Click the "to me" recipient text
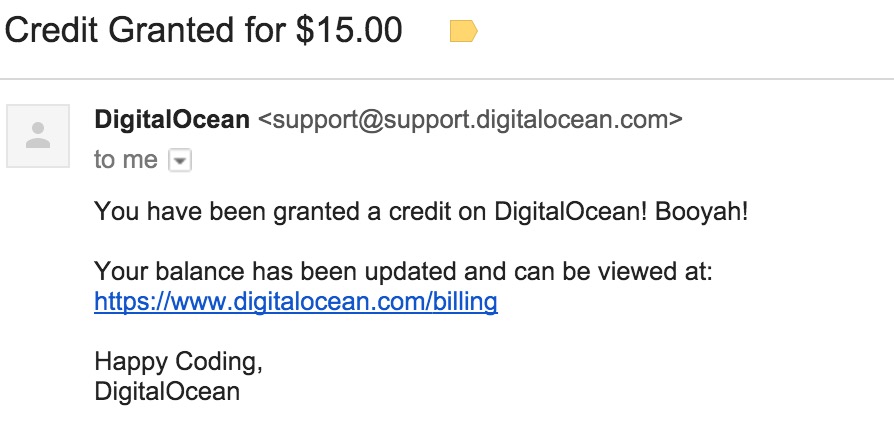The height and width of the screenshot is (442, 894). tap(126, 160)
